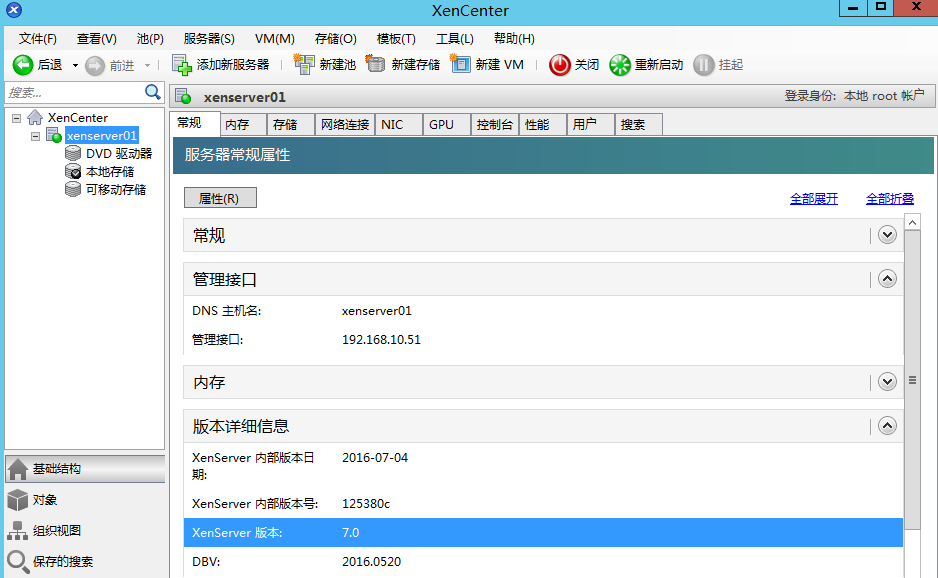The height and width of the screenshot is (578, 938).
Task: Click the 属性(R) button
Action: click(220, 198)
